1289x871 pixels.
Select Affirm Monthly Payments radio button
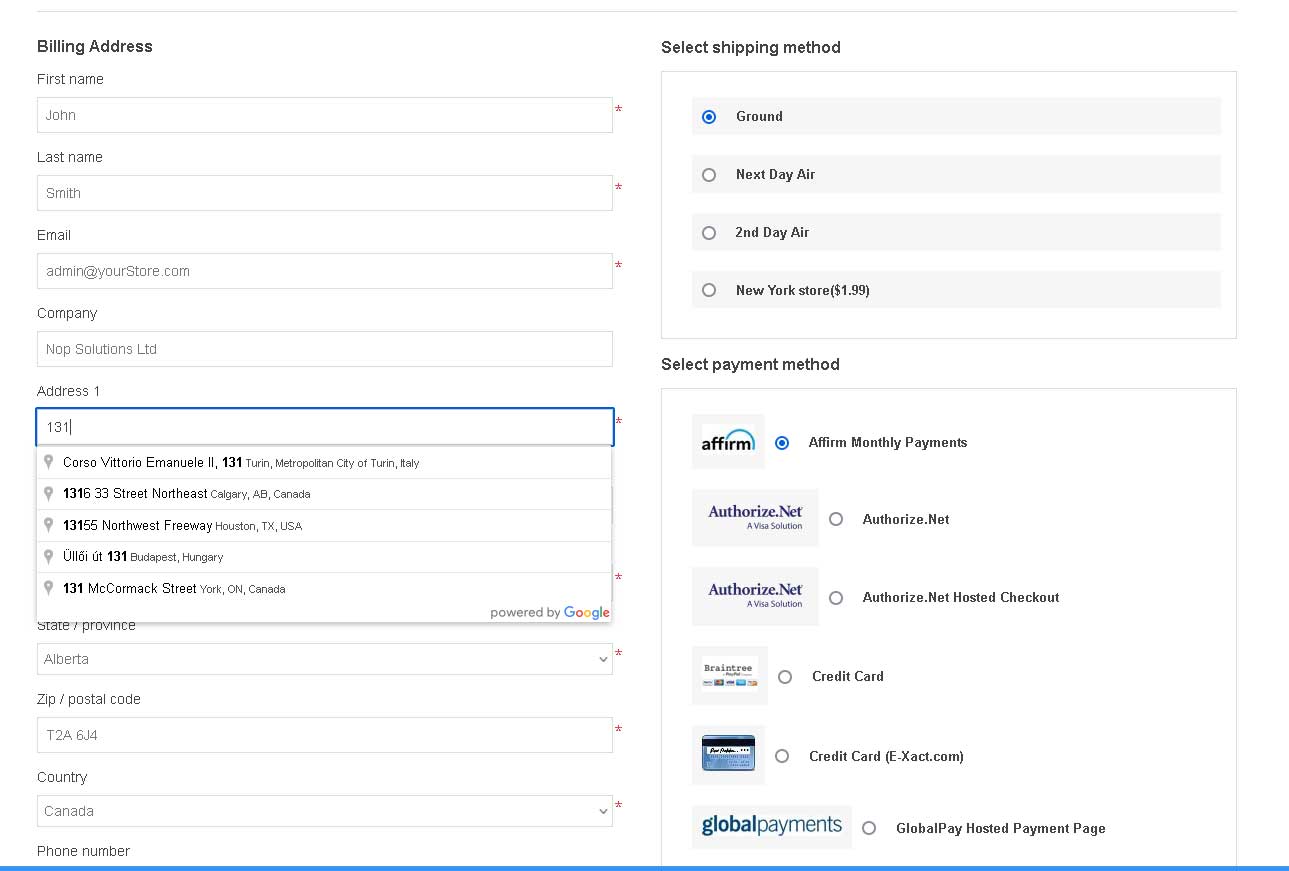click(x=783, y=442)
